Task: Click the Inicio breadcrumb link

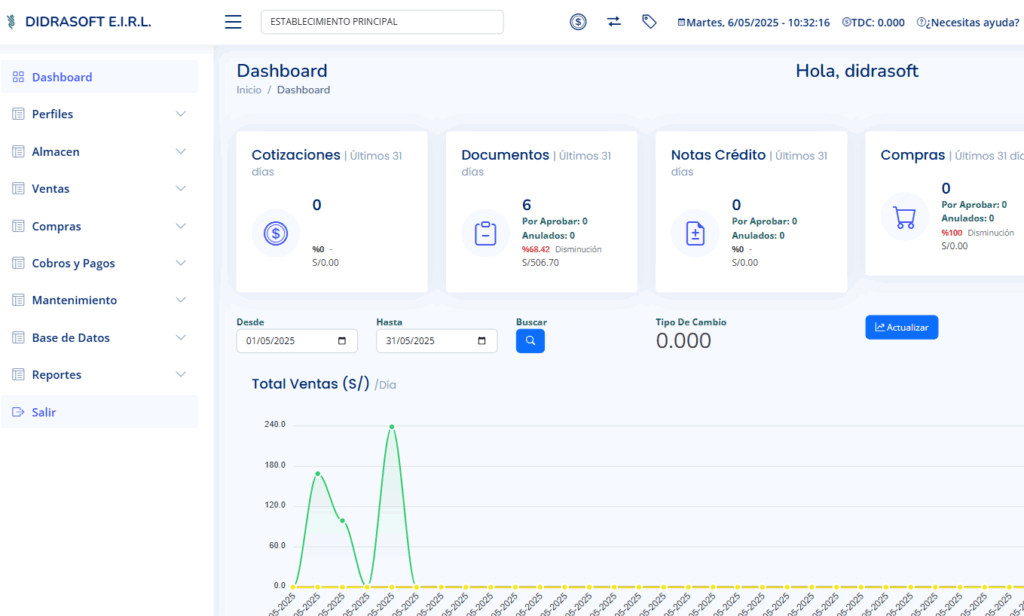Action: tap(249, 90)
